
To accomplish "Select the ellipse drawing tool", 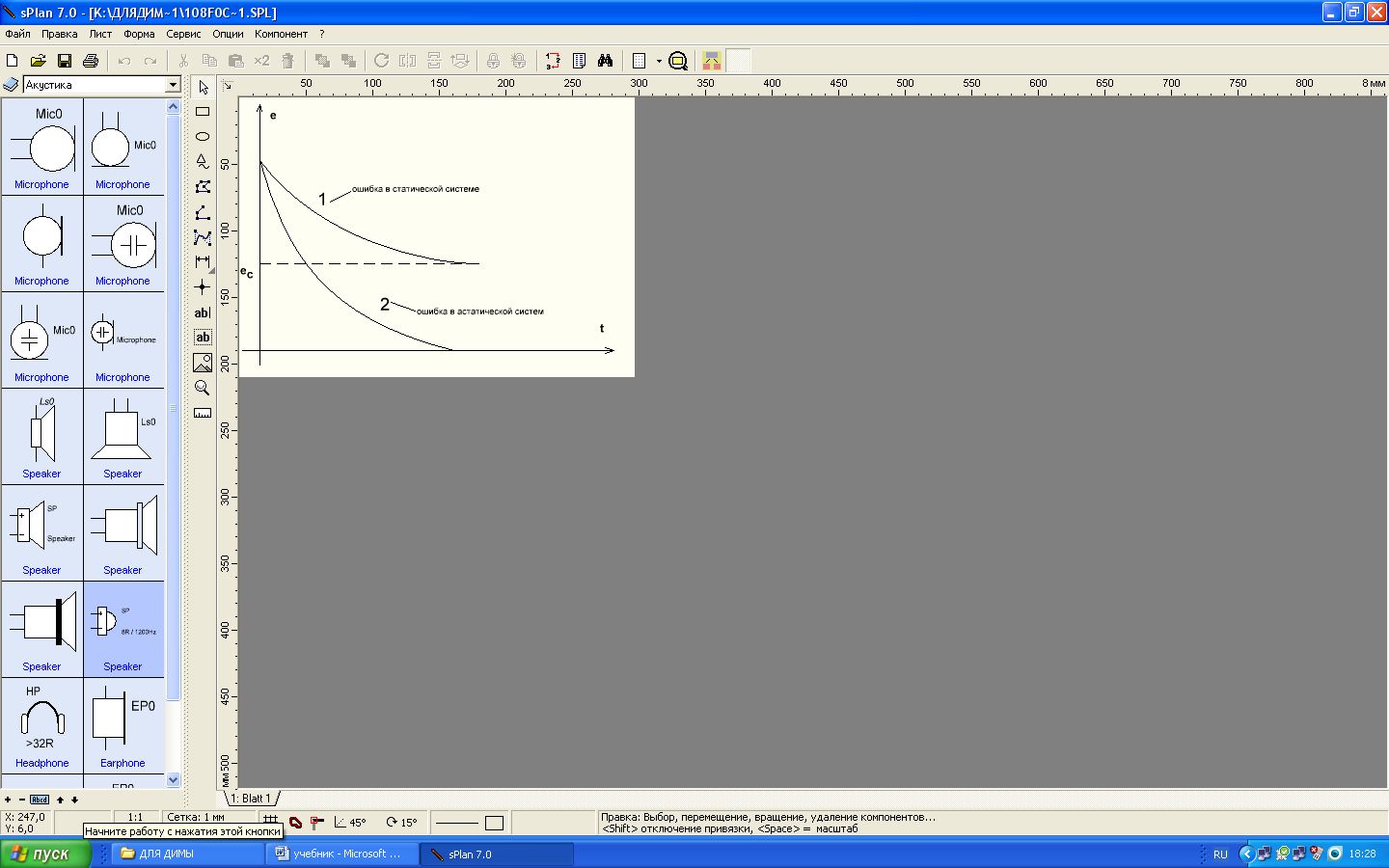I will click(203, 137).
